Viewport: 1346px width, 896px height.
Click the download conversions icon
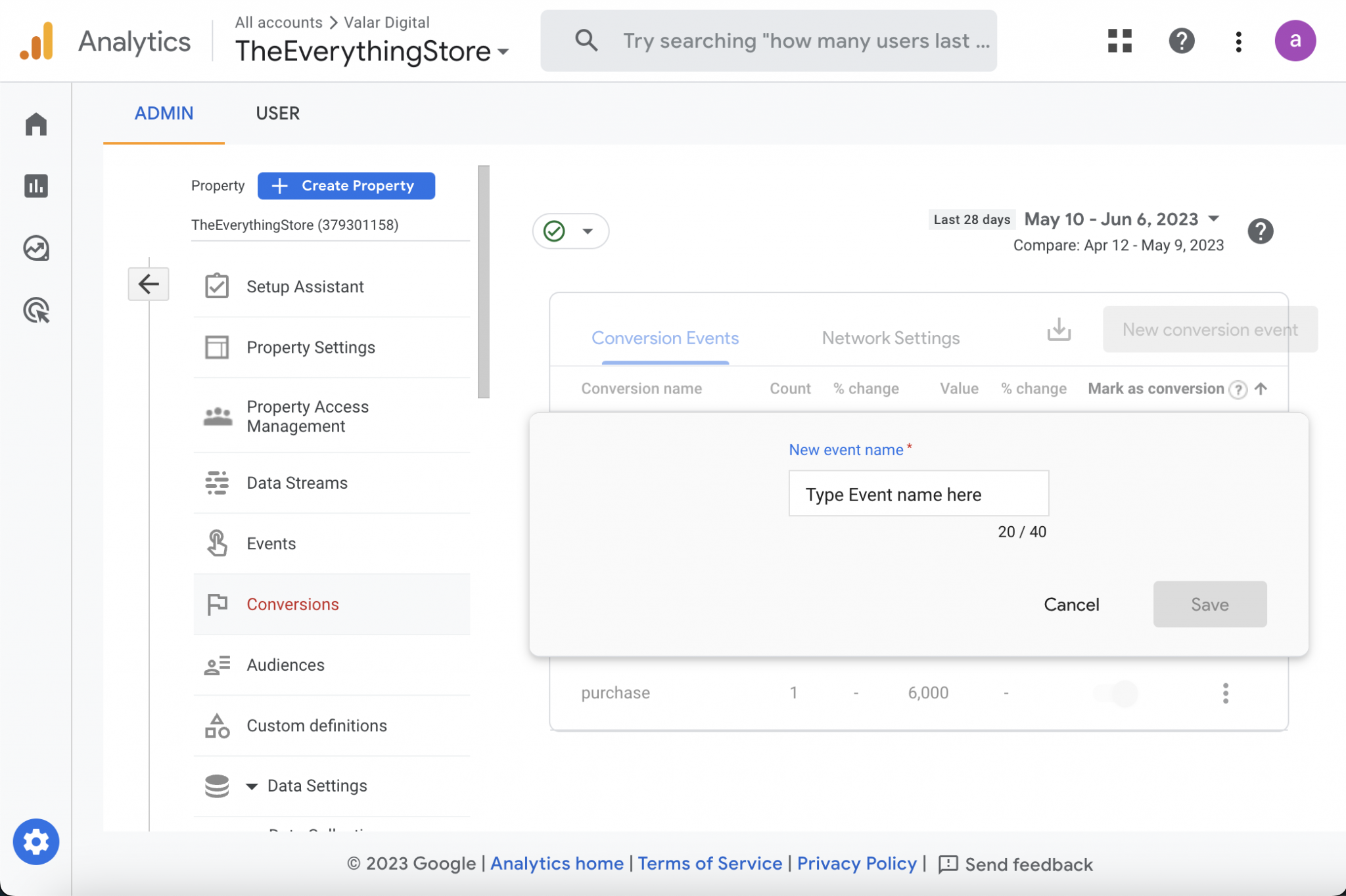point(1059,330)
